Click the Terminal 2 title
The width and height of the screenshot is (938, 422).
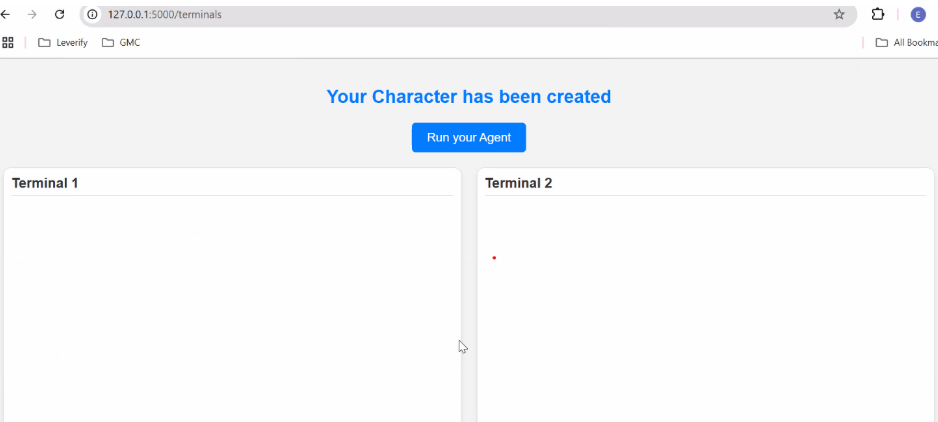click(x=518, y=183)
